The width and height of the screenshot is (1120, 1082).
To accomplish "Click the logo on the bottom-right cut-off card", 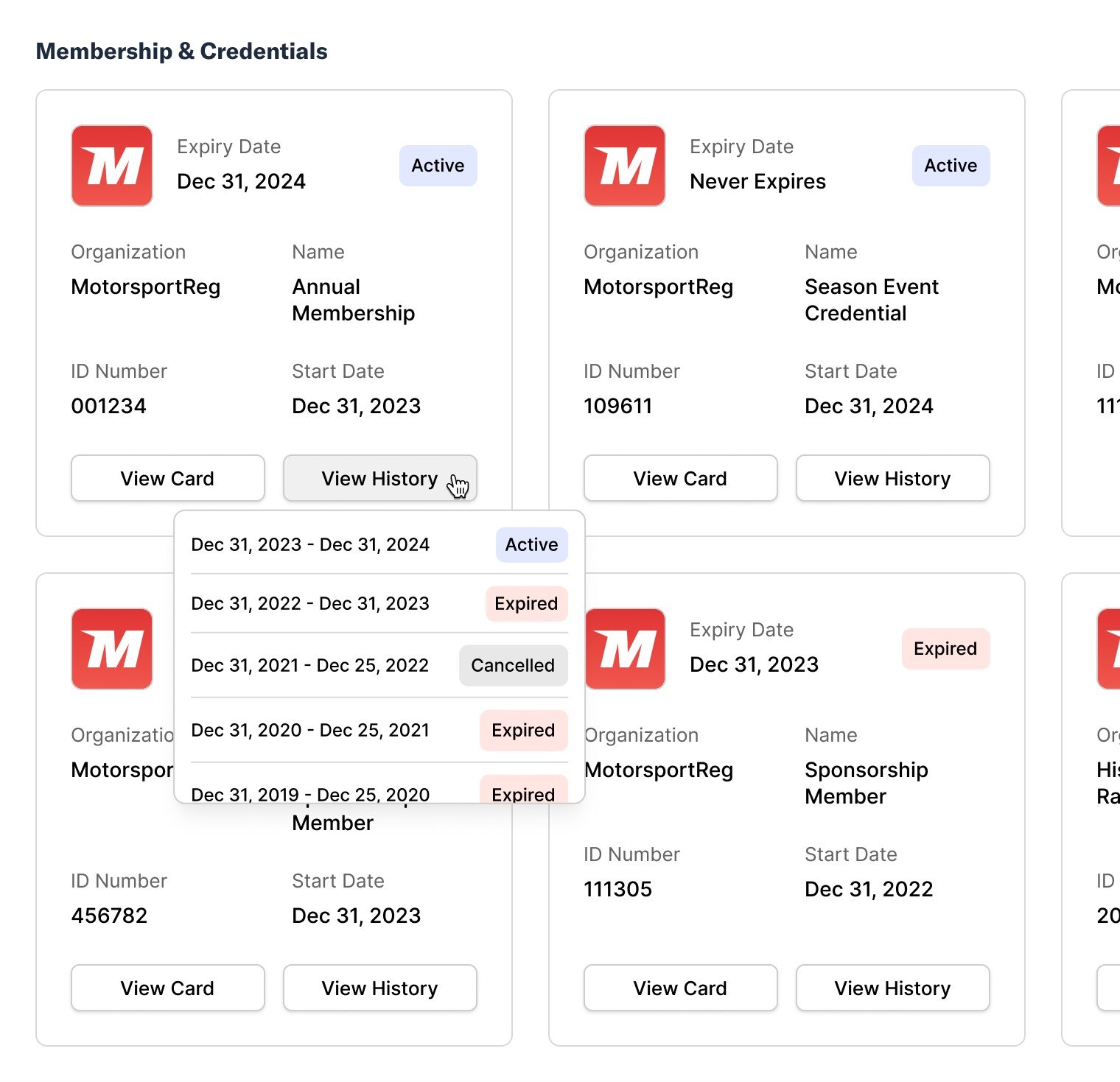I will (1110, 648).
